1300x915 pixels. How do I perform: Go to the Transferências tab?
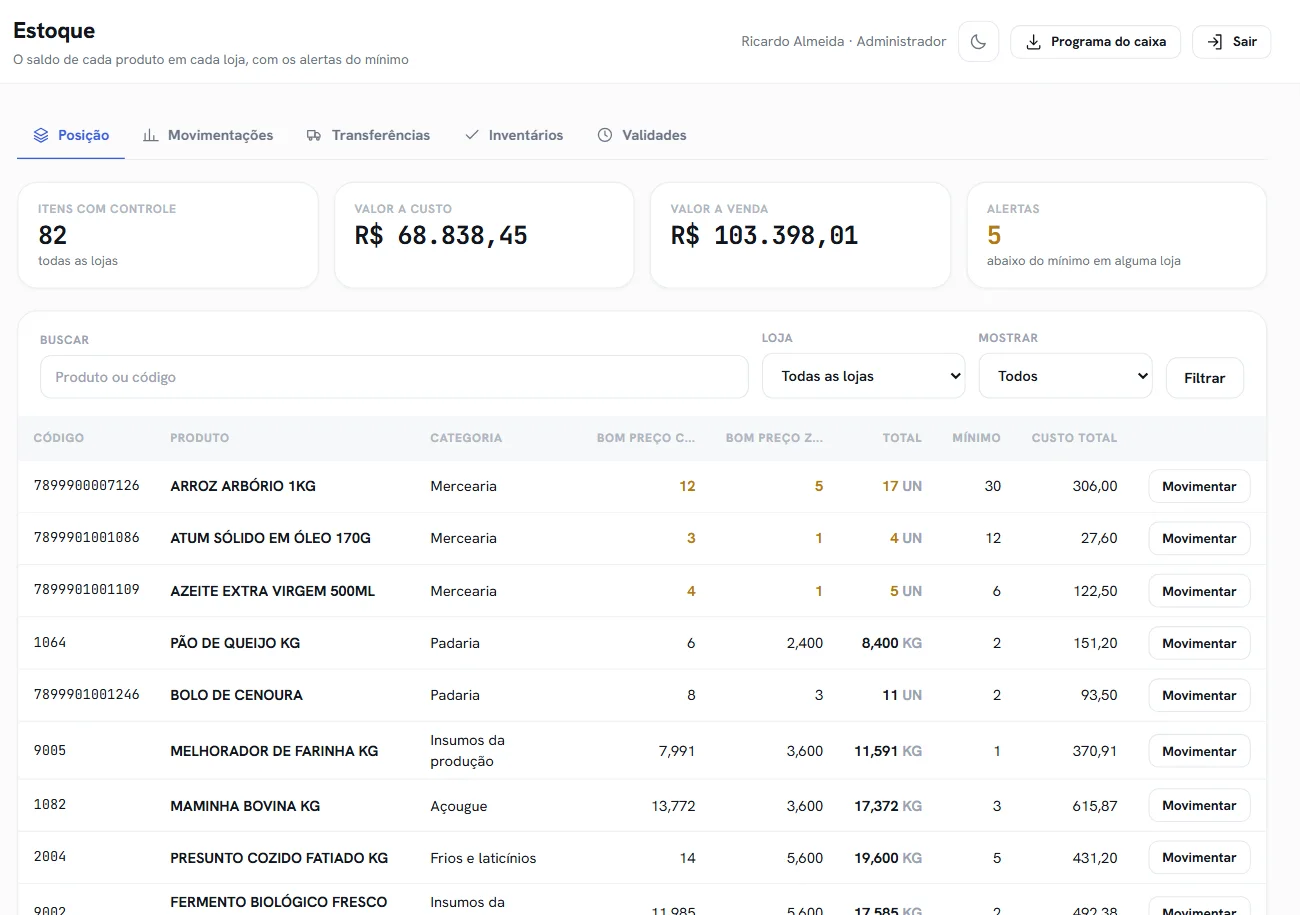368,135
